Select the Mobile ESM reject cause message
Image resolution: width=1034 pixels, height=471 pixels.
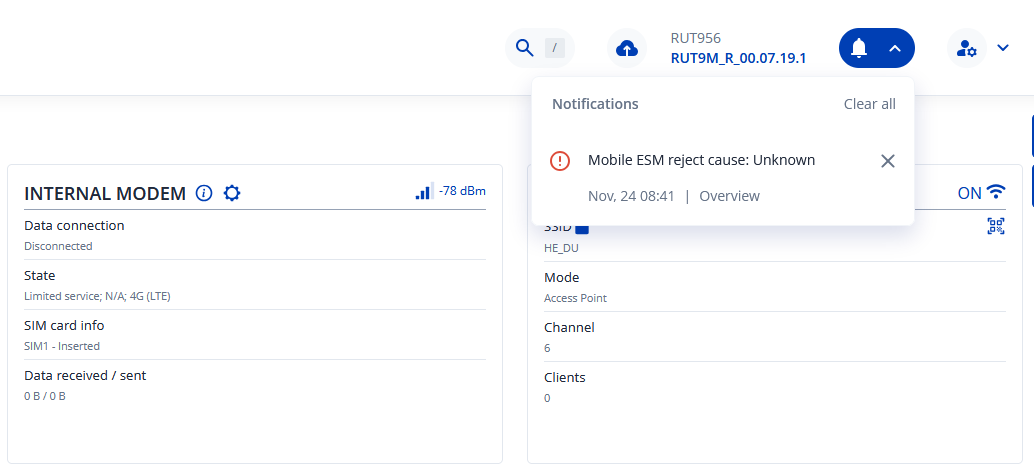[x=701, y=160]
